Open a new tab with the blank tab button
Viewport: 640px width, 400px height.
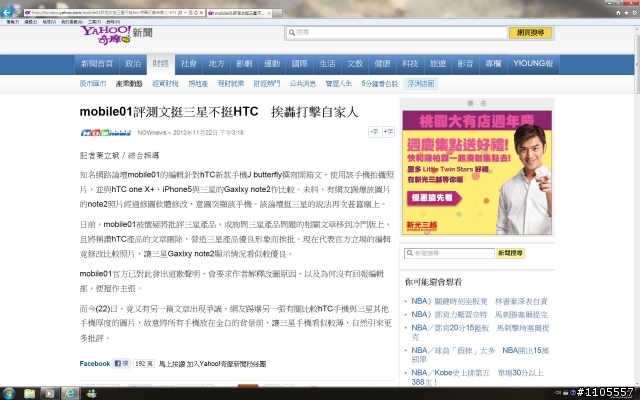pyautogui.click(x=278, y=13)
